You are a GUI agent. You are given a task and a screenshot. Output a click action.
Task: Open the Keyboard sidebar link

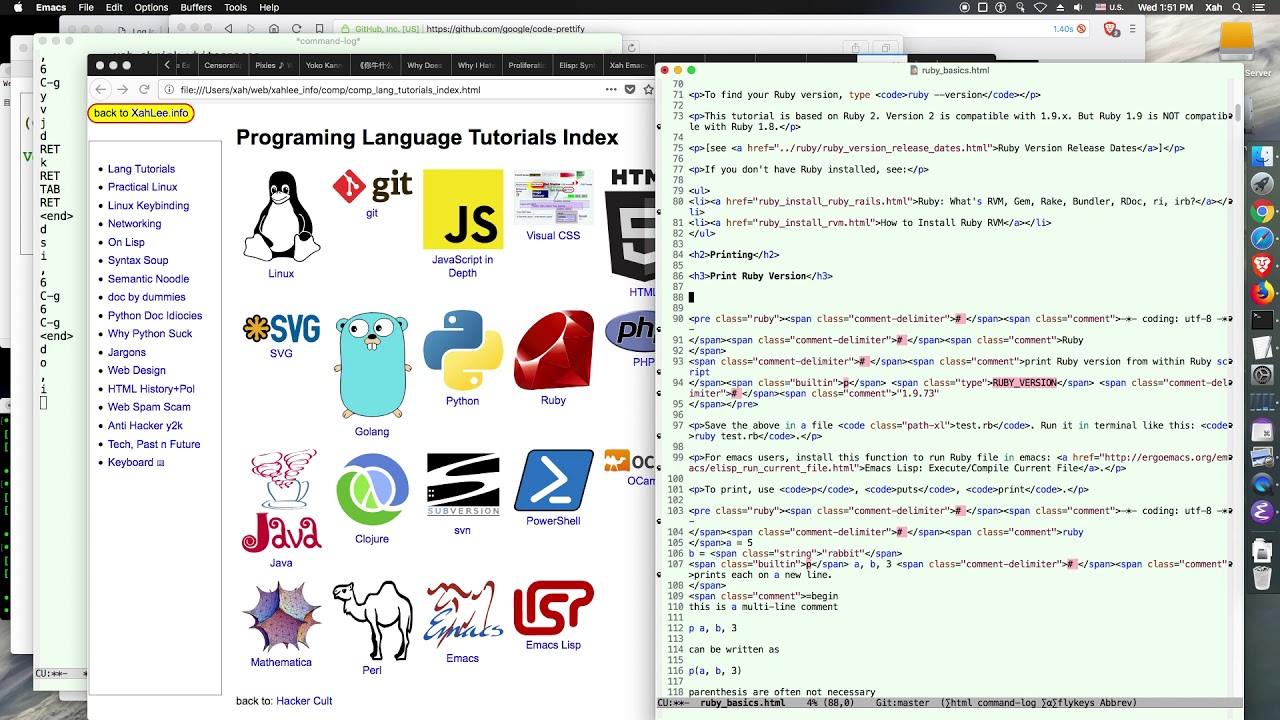136,463
